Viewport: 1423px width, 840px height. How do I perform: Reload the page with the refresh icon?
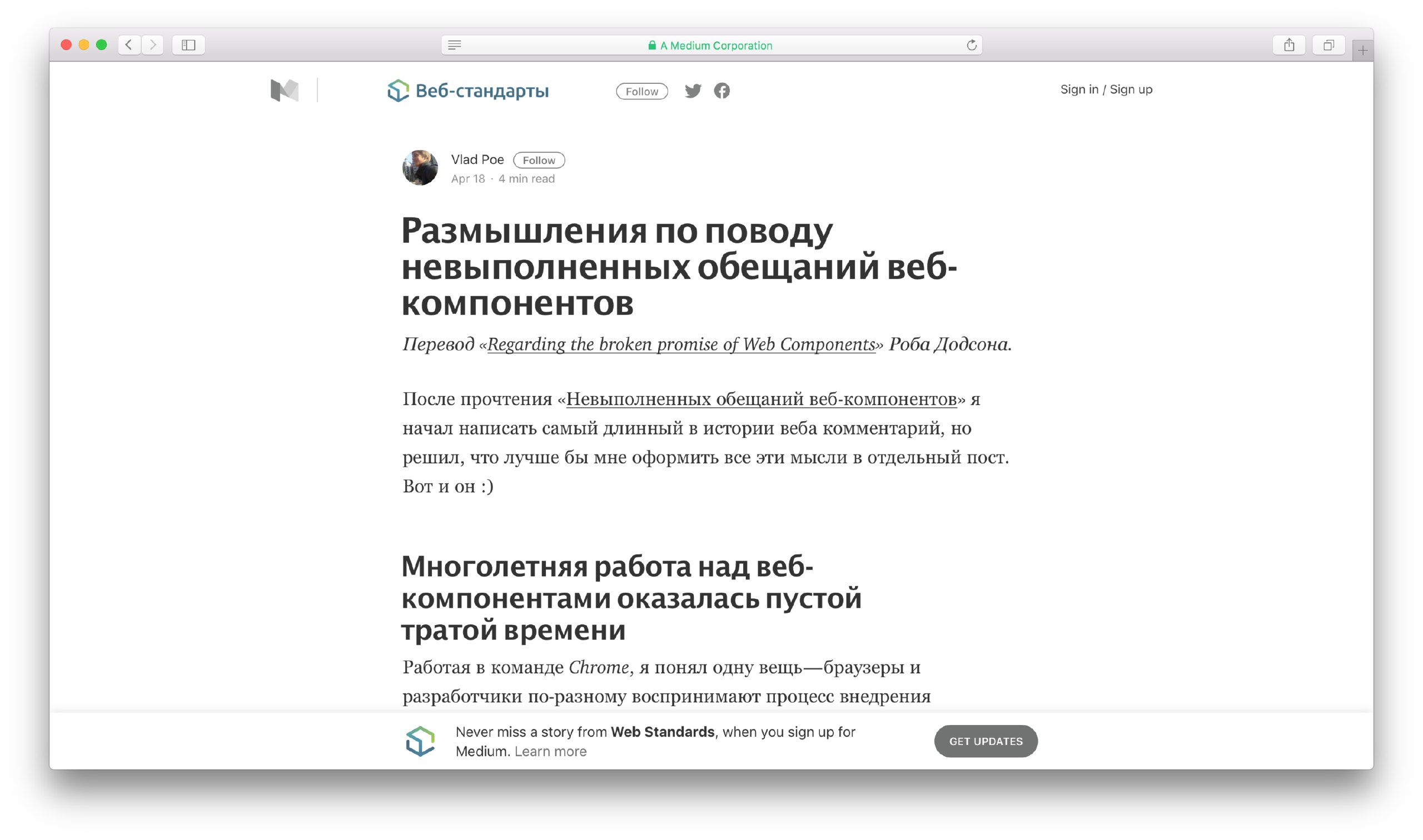tap(972, 44)
